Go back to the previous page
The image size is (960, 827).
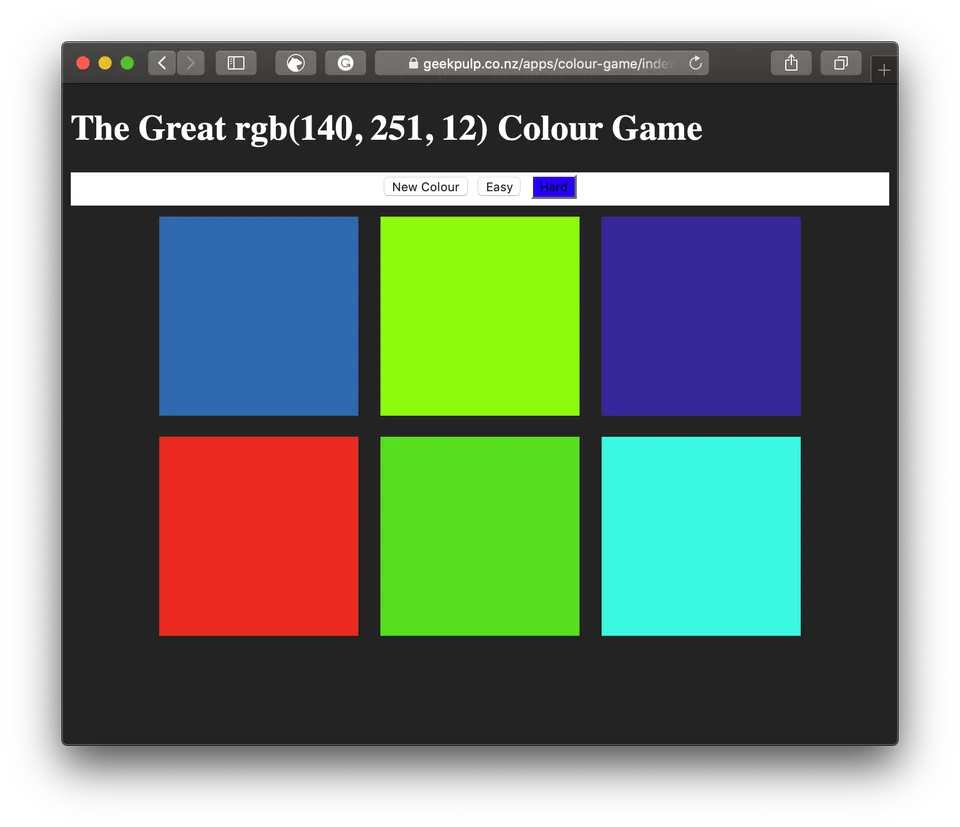[x=162, y=62]
